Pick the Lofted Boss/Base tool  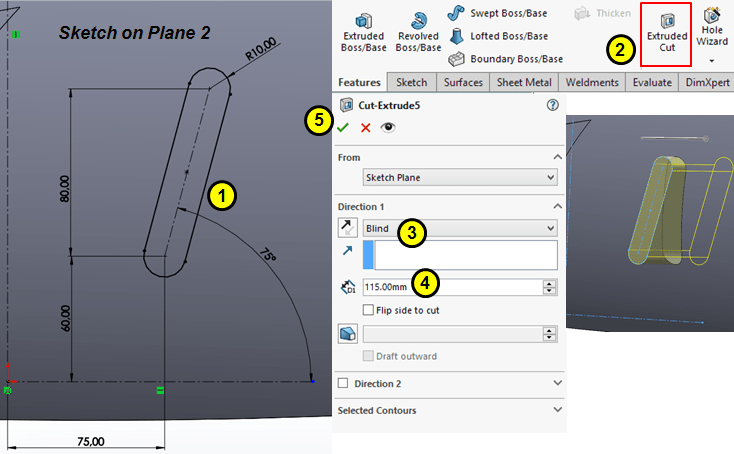(x=504, y=36)
